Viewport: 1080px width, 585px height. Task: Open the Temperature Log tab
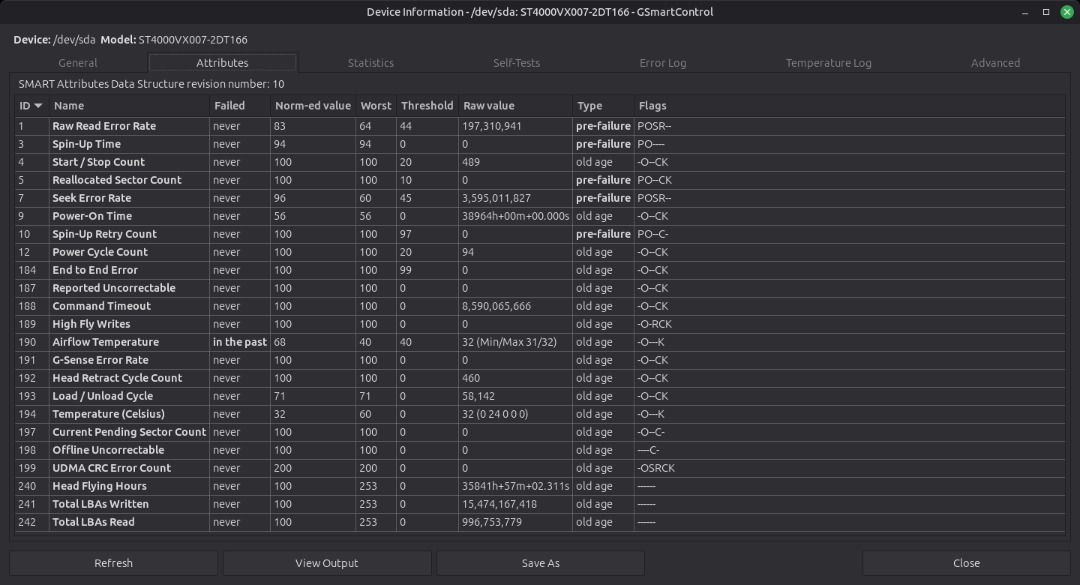pos(829,63)
